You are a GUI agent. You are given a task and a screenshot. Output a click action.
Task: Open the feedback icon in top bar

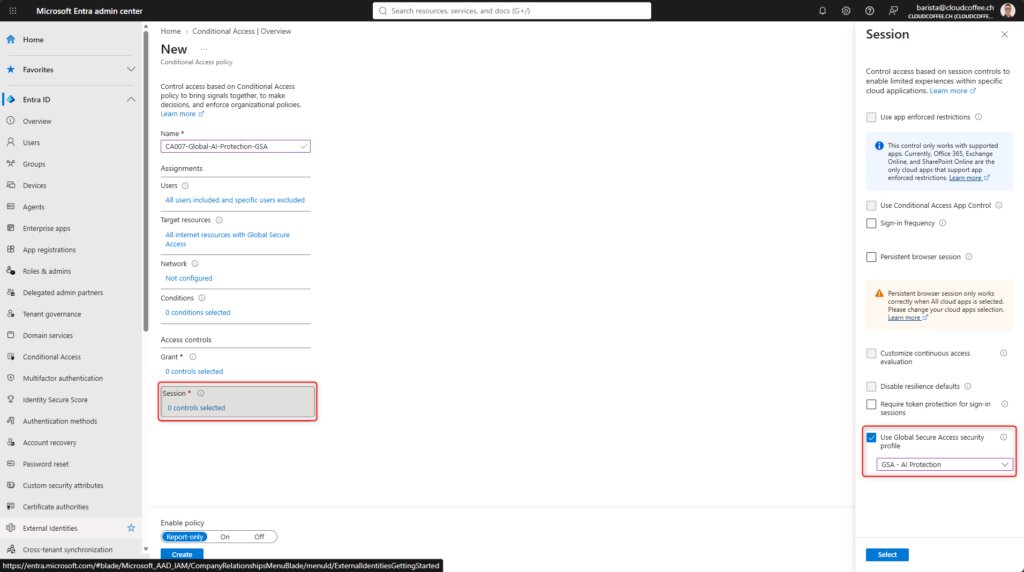[893, 10]
